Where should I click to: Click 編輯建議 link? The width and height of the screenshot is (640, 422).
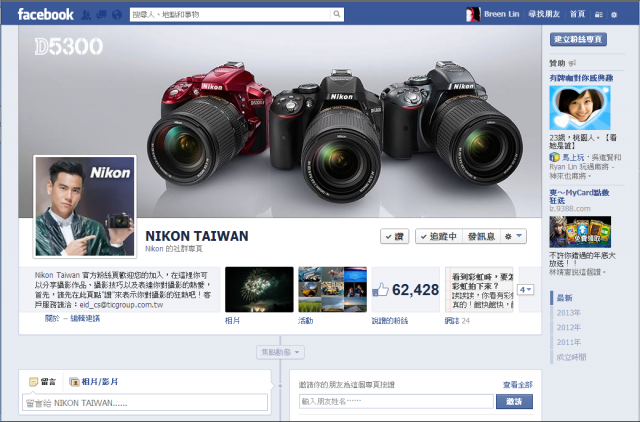click(85, 318)
